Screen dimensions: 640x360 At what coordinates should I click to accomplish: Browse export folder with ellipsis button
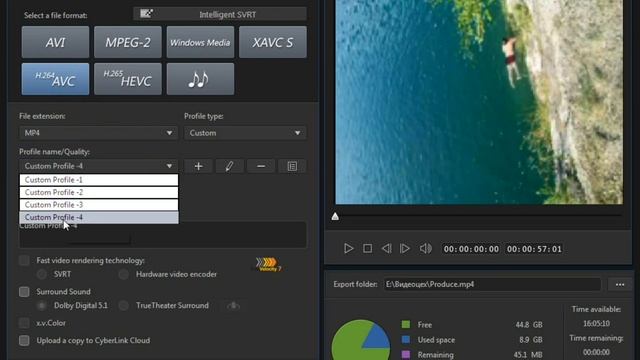(x=620, y=284)
